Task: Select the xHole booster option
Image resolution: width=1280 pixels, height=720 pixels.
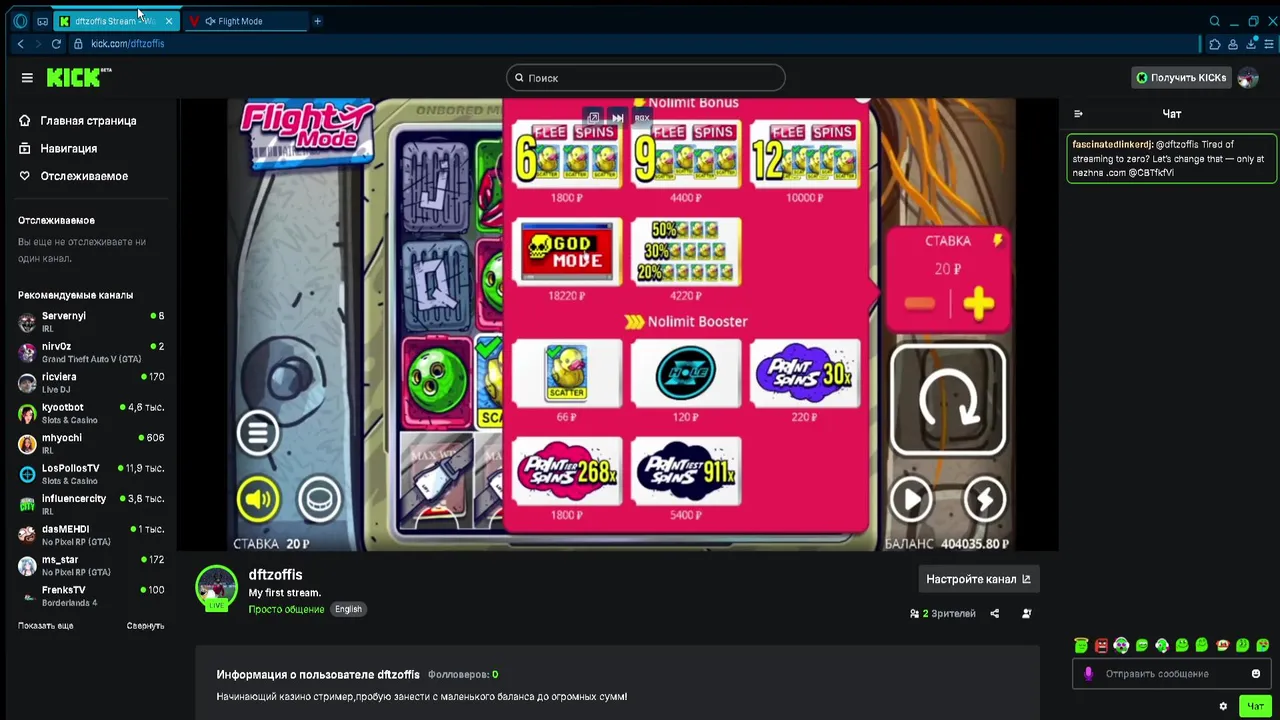Action: [x=686, y=373]
